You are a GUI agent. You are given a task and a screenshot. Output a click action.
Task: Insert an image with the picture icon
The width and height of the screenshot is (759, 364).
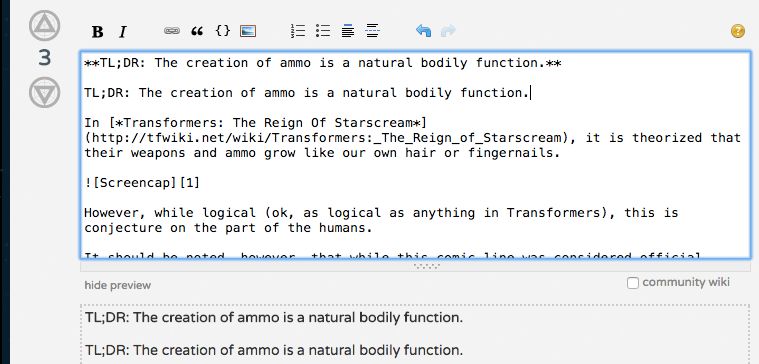248,31
